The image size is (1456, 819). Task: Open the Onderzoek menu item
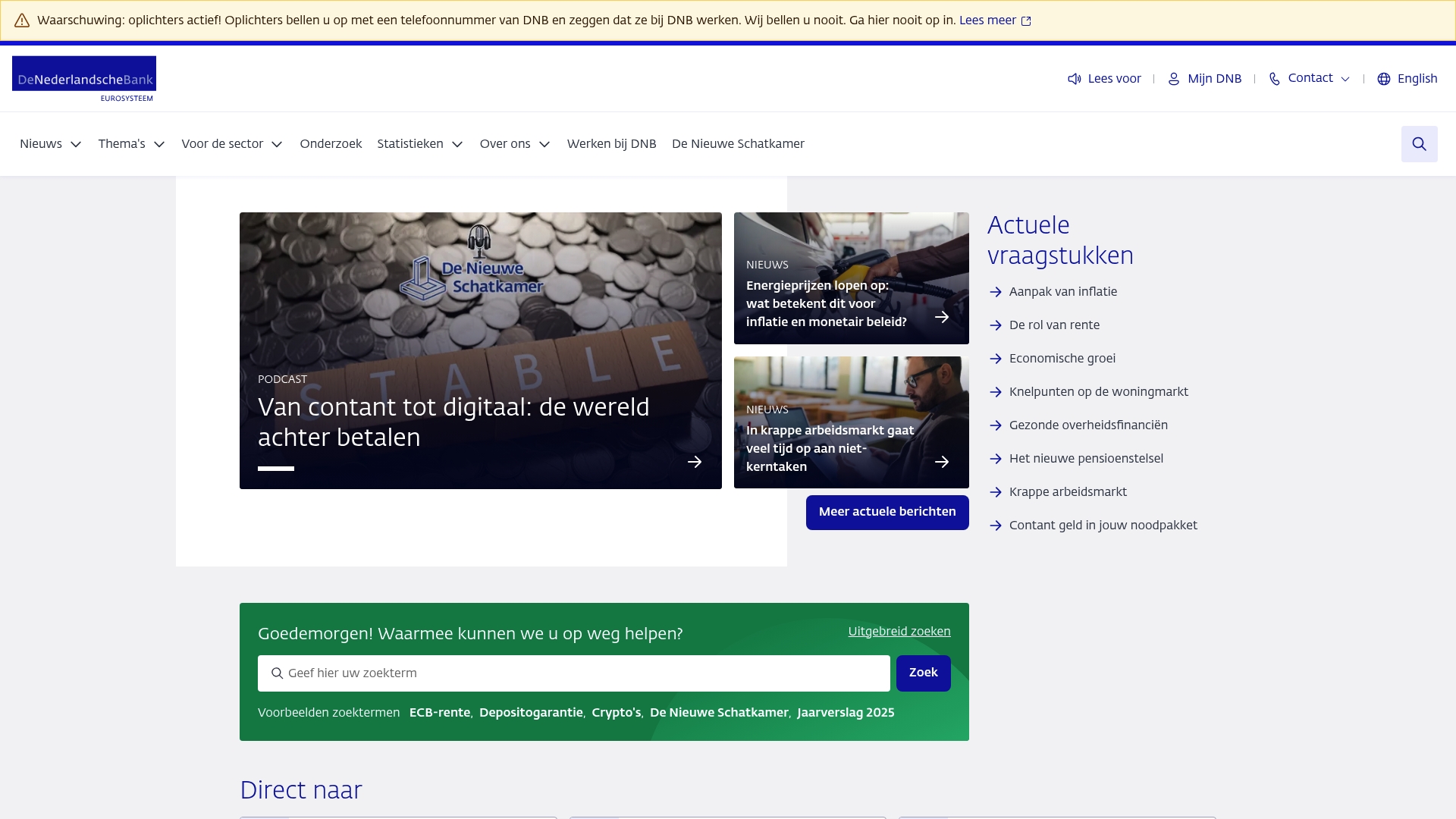(331, 144)
